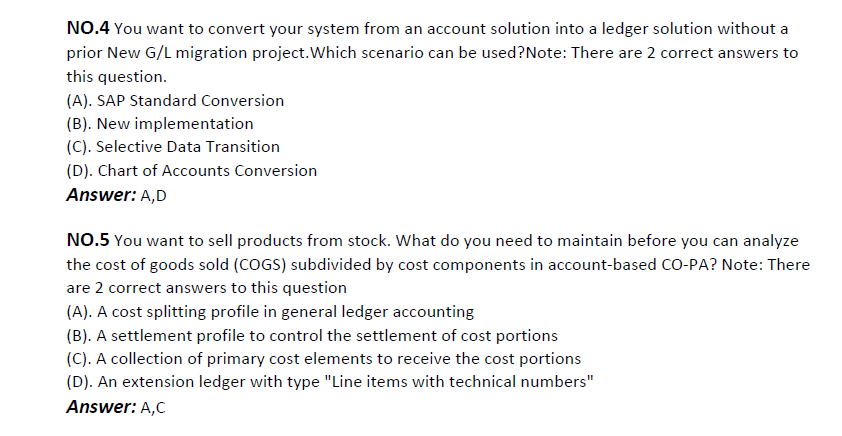Select option A SAP Standard Conversion

coord(175,100)
